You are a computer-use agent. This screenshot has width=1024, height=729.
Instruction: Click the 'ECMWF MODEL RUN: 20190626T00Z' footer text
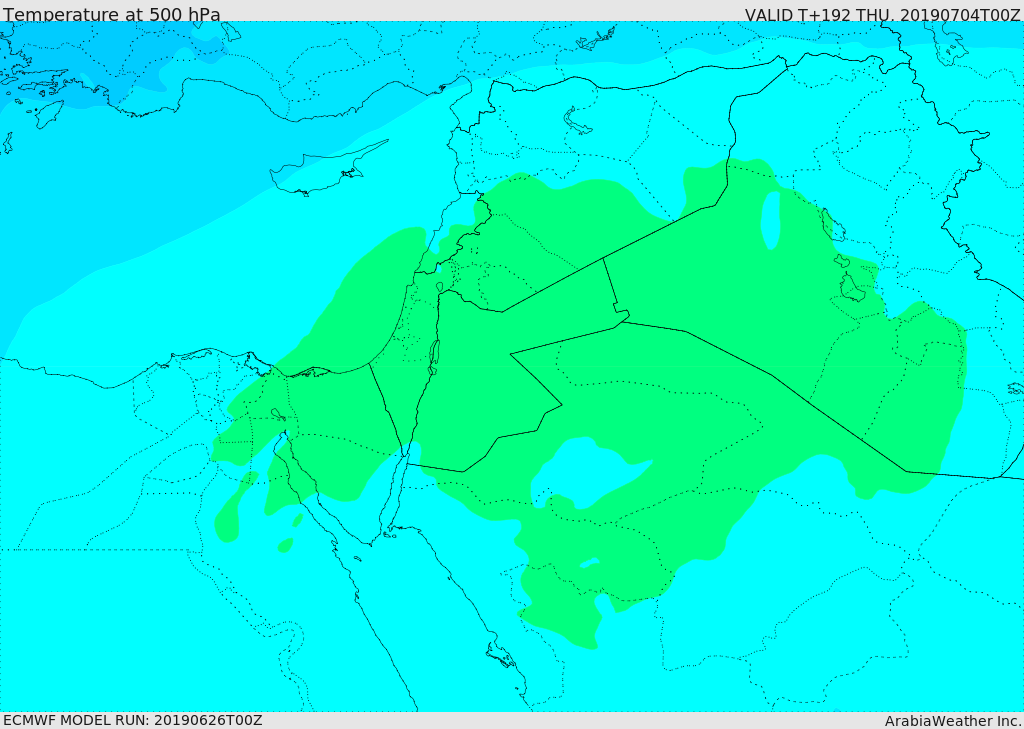[x=133, y=720]
